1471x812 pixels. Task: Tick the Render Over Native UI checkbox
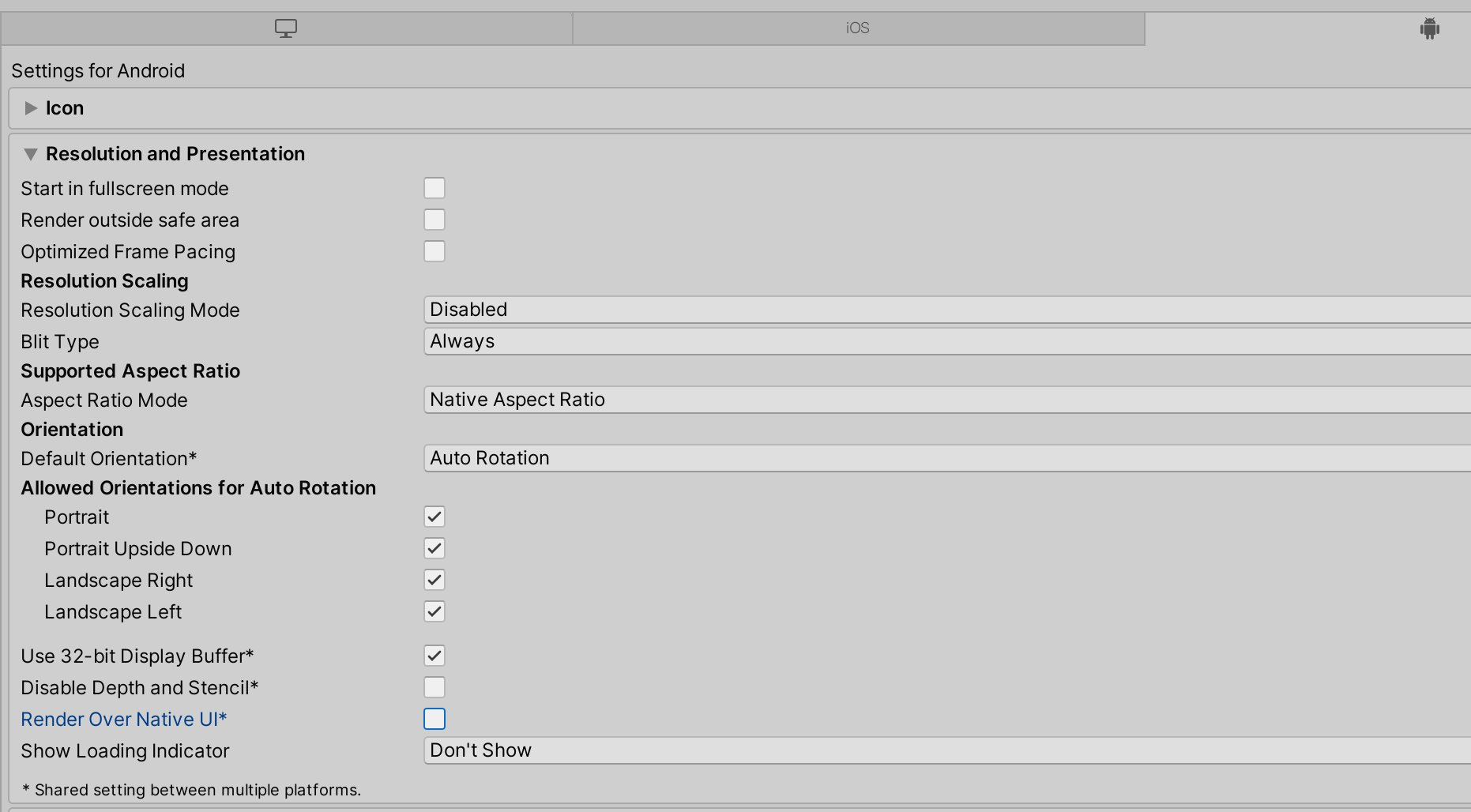coord(435,719)
